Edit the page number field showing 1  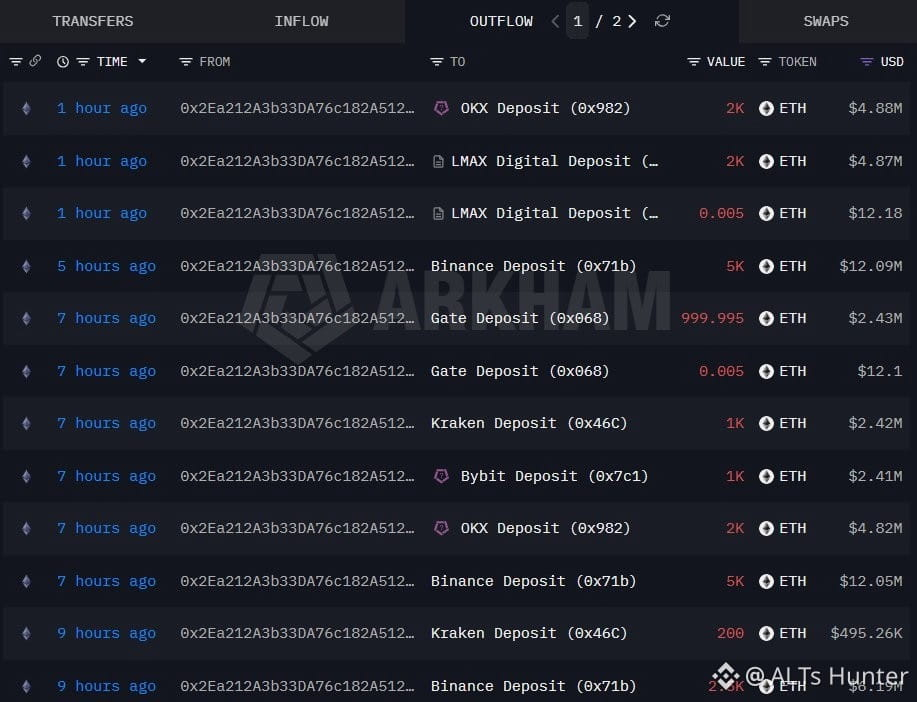[x=577, y=21]
